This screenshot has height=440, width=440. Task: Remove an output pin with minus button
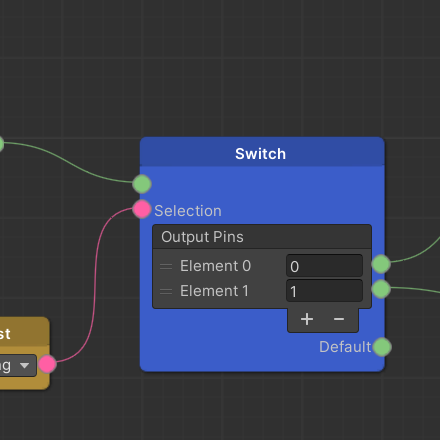click(x=339, y=319)
